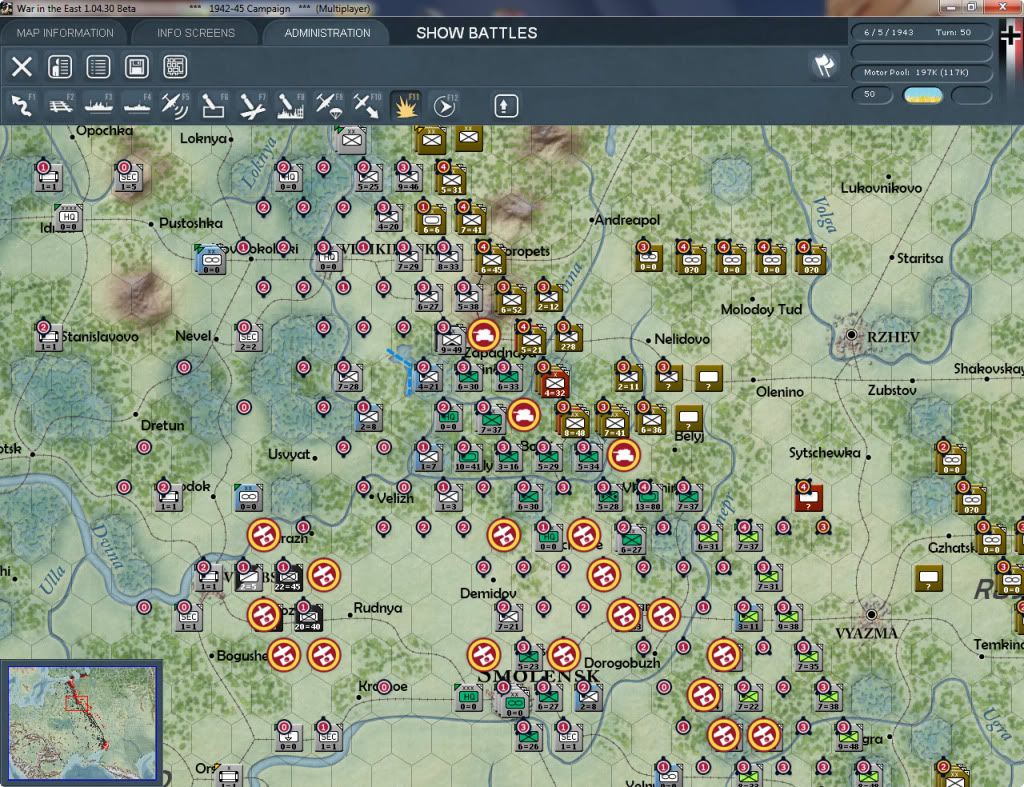The image size is (1024, 787).
Task: Switch to the Administration tab
Action: [x=327, y=33]
